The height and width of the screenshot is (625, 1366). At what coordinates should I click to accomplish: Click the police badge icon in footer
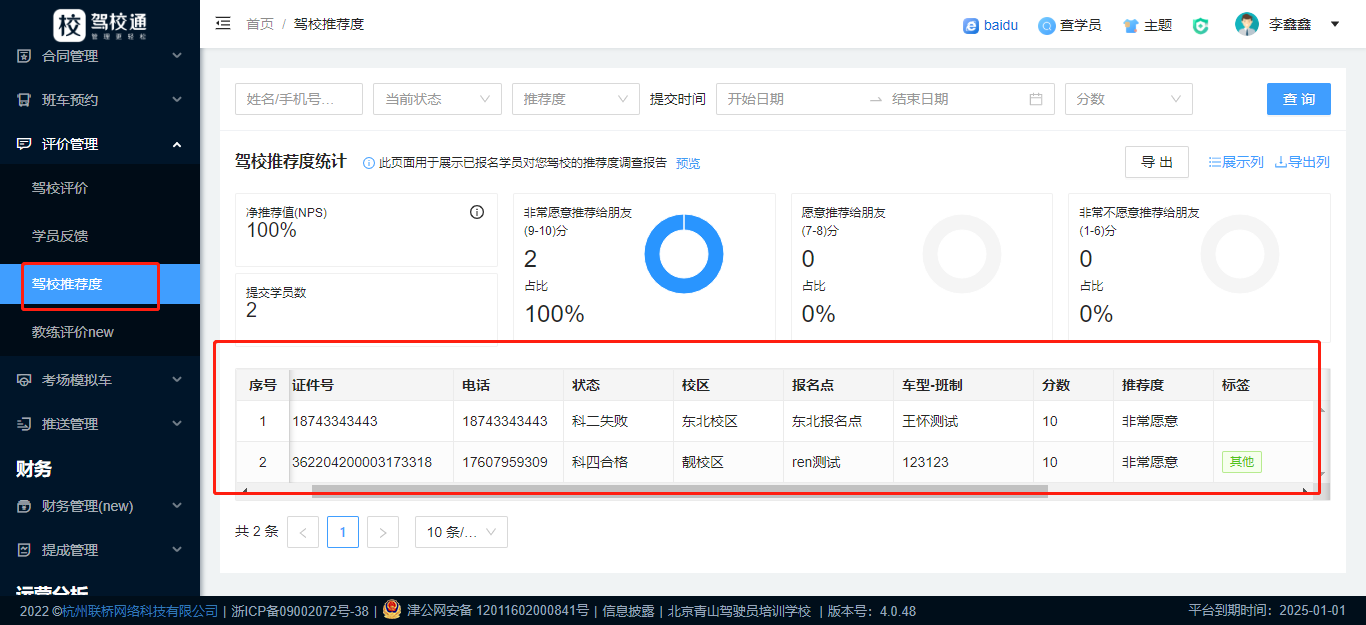[x=392, y=610]
